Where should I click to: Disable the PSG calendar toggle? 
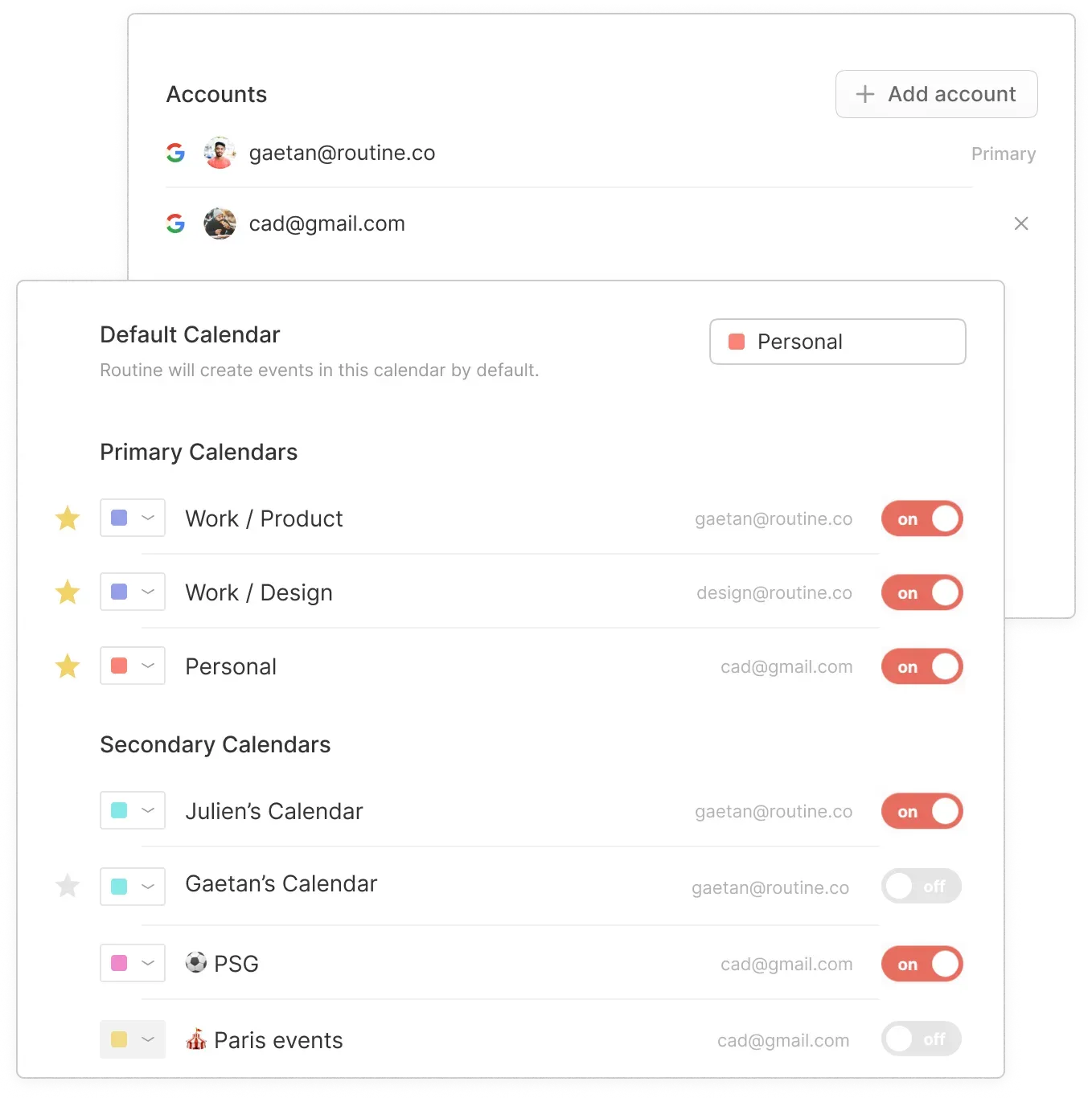(x=922, y=964)
